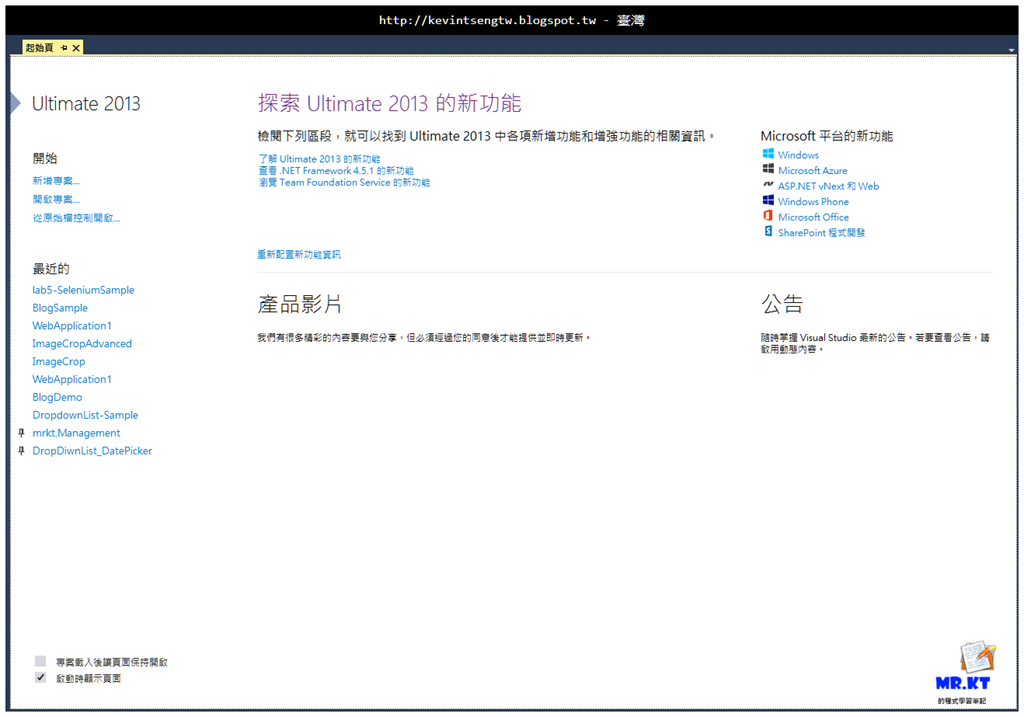
Task: Unpin the mrkt.Management recent project
Action: click(22, 433)
